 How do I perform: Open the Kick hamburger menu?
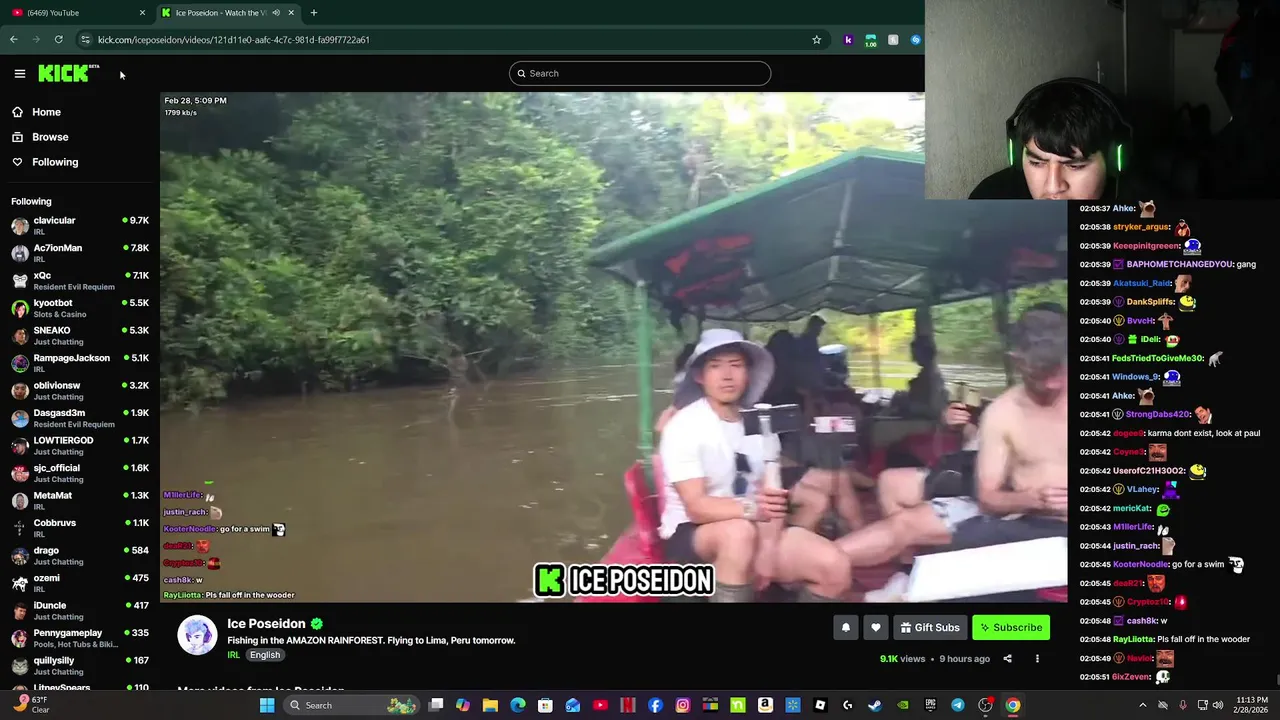coord(19,73)
